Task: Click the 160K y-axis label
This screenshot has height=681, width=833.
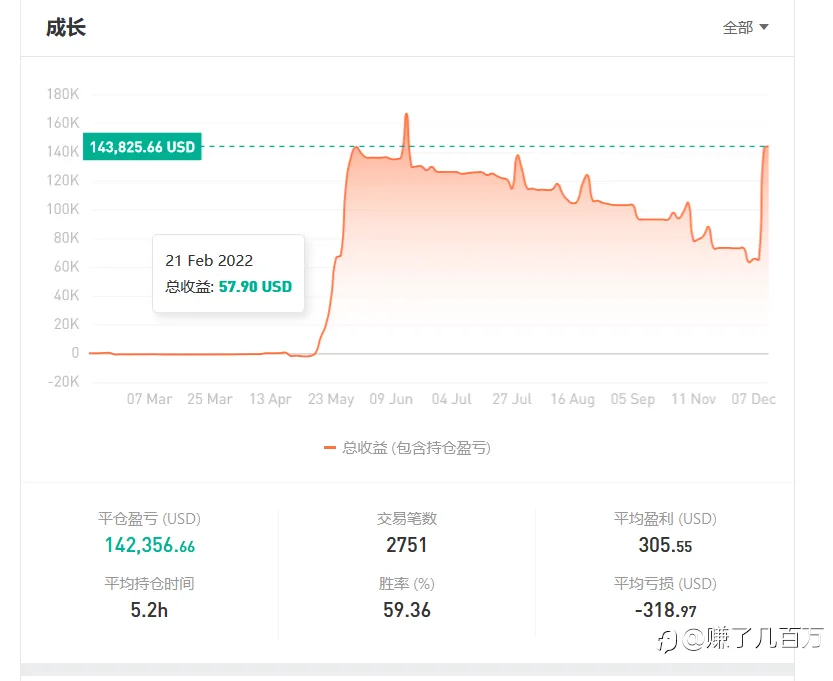Action: tap(63, 123)
